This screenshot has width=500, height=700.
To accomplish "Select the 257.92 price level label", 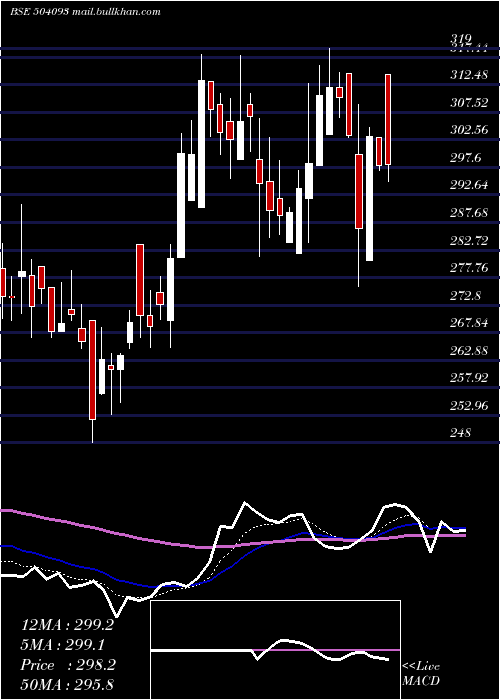I will [x=469, y=378].
